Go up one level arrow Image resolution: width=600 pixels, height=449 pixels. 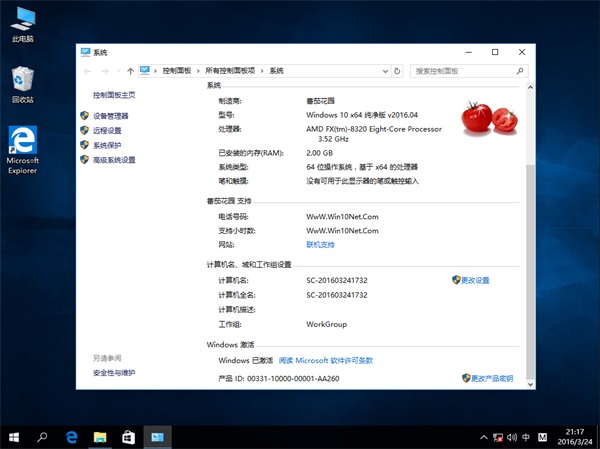pyautogui.click(x=130, y=71)
